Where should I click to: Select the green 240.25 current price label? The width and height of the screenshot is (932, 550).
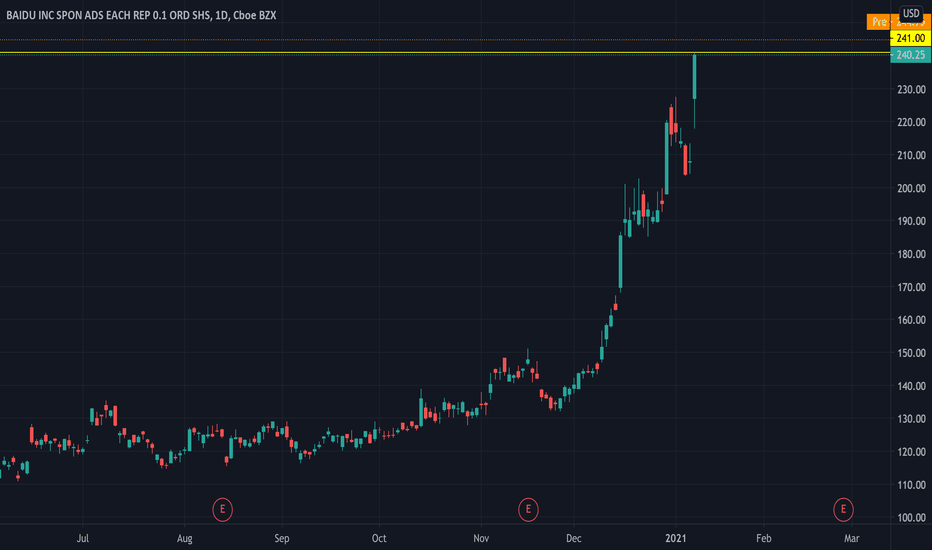(910, 55)
